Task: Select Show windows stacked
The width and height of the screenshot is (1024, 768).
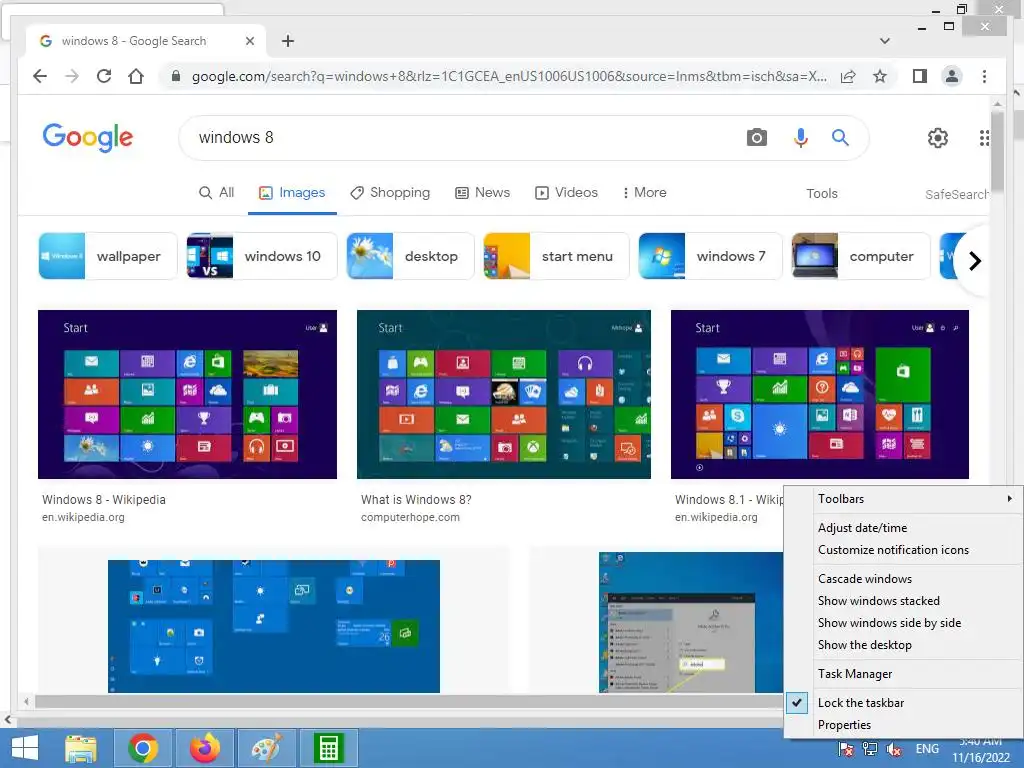Action: [903, 601]
